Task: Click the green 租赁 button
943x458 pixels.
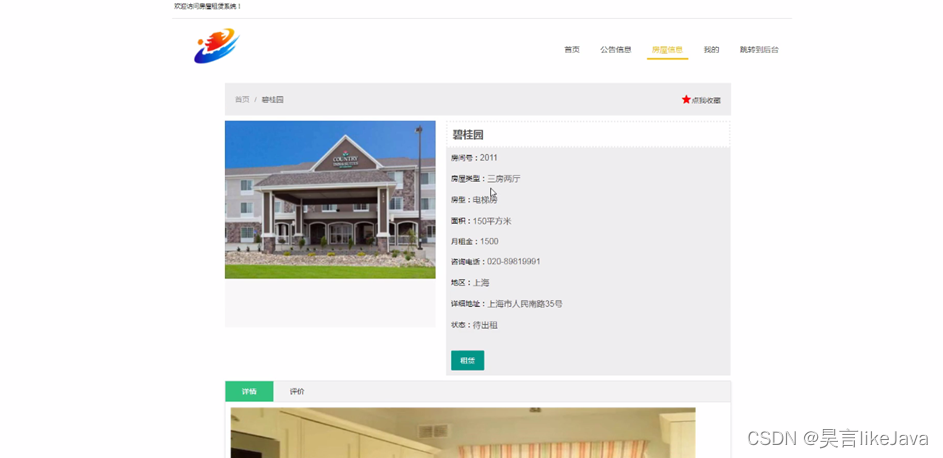Action: [x=467, y=361]
